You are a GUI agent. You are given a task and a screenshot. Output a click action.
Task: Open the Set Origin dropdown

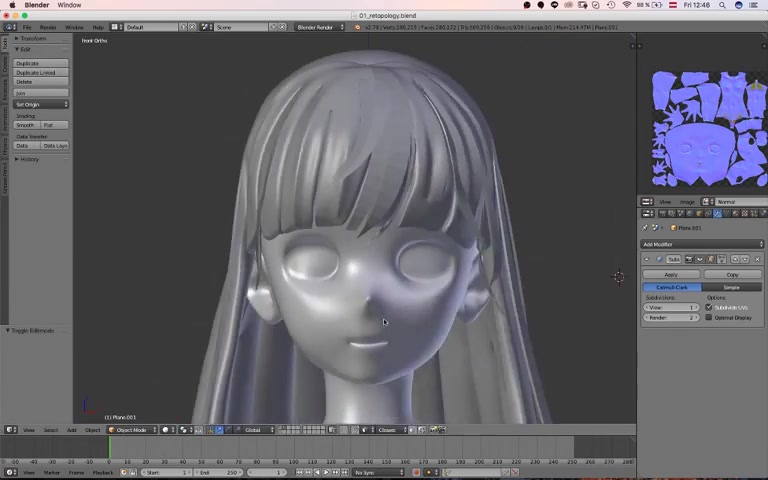41,104
